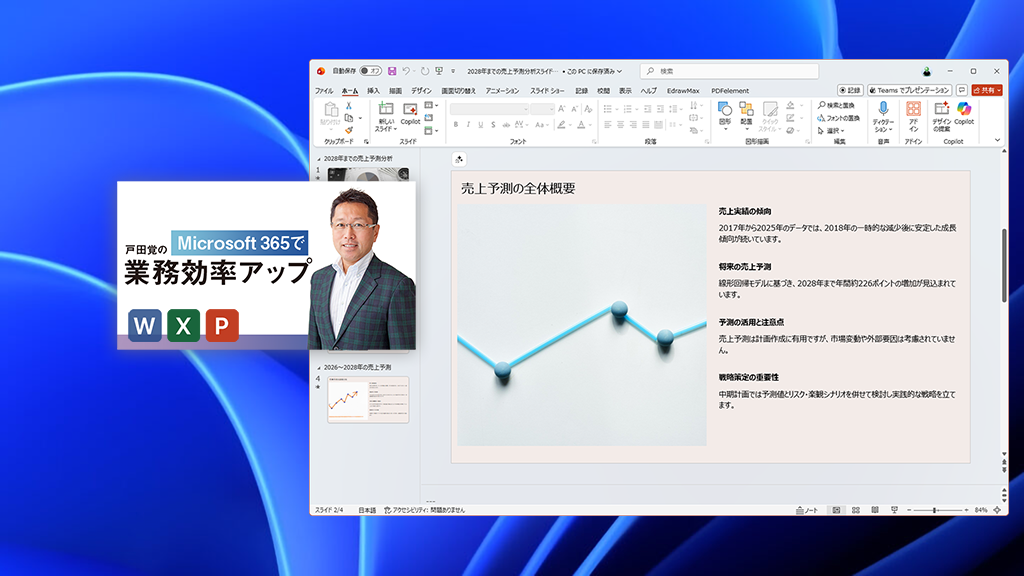
Task: Select the ディクテーション (Dictate) icon
Action: tap(884, 115)
